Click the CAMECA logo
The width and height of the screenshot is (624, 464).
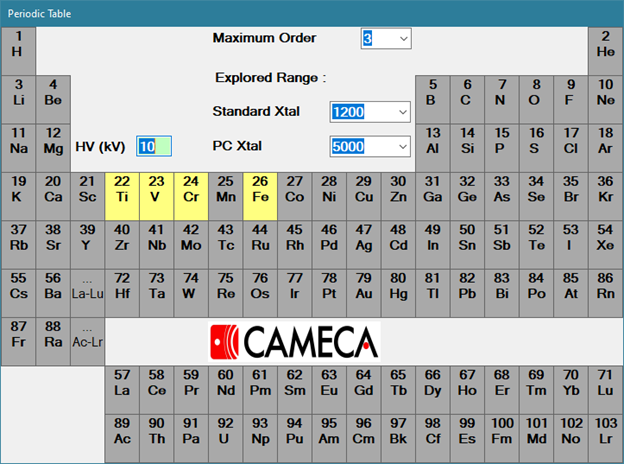[294, 342]
